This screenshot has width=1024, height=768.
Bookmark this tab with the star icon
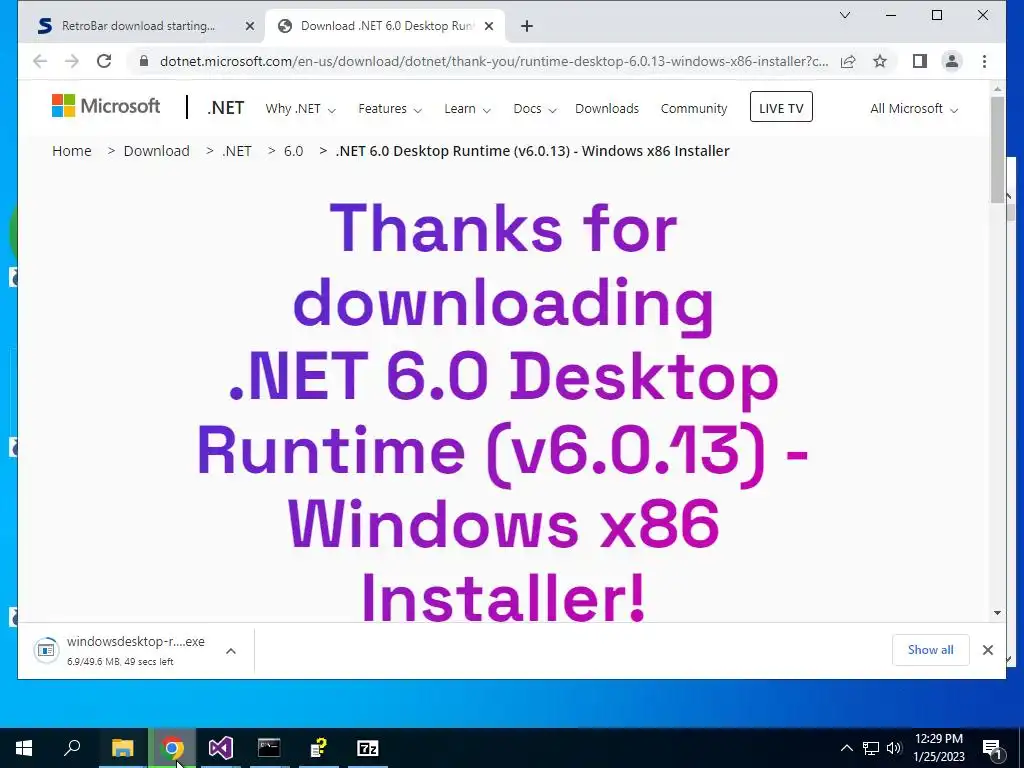tap(880, 61)
